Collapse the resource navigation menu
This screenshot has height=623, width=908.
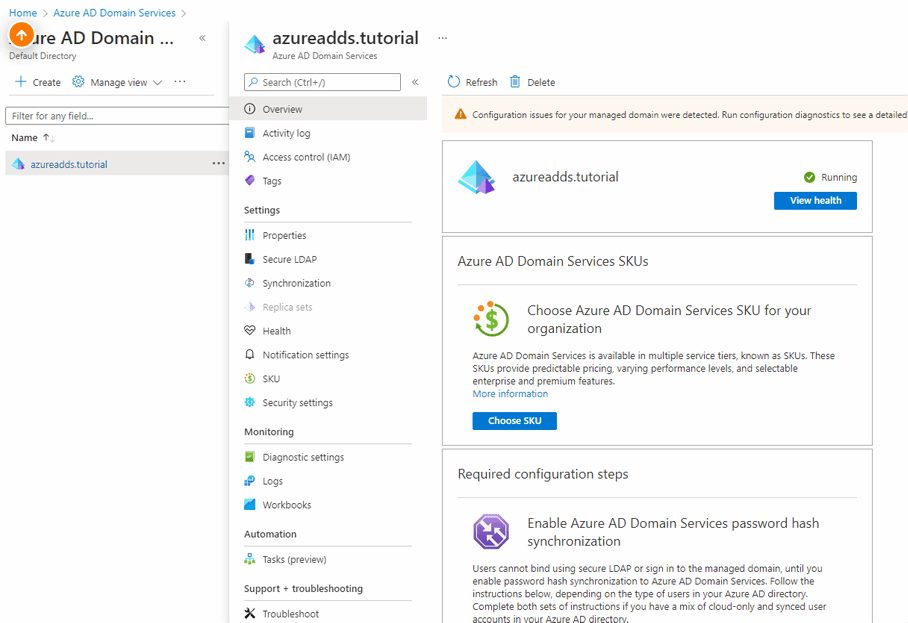pyautogui.click(x=415, y=82)
